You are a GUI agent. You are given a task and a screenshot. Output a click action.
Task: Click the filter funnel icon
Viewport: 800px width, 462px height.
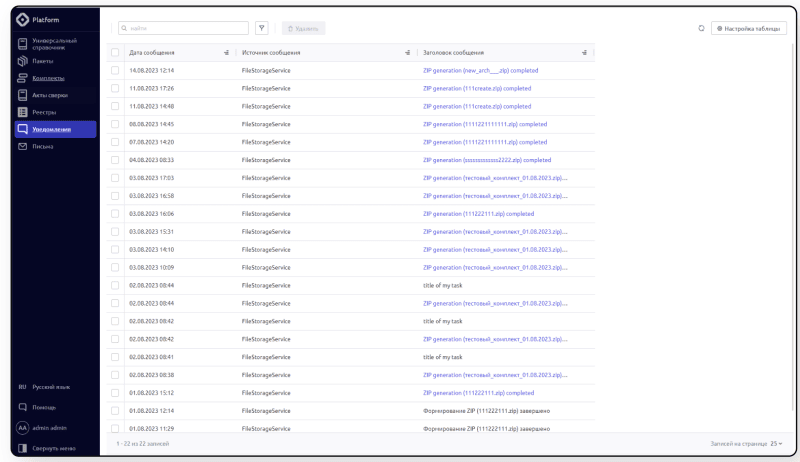point(262,28)
